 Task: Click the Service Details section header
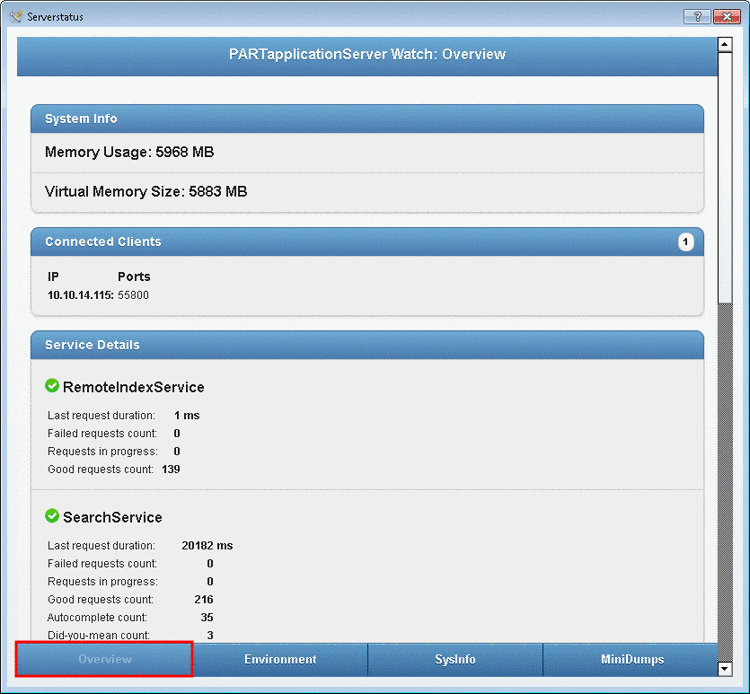[367, 345]
